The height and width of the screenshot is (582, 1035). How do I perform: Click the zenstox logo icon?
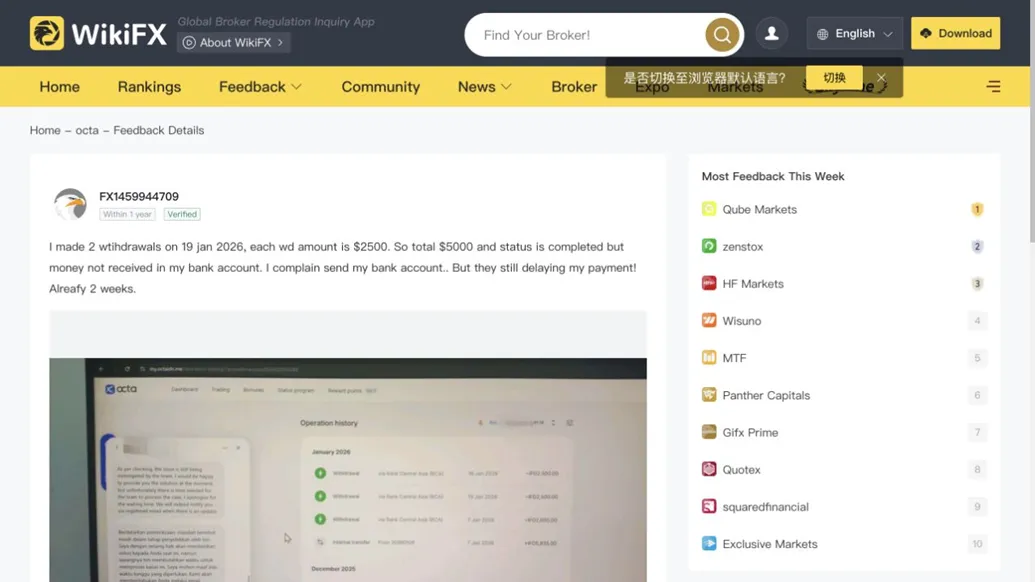point(709,246)
